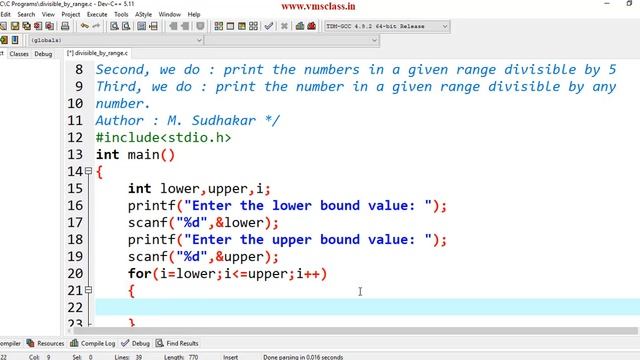Image resolution: width=640 pixels, height=360 pixels.
Task: Click the Print toolbar icon
Action: [65, 26]
